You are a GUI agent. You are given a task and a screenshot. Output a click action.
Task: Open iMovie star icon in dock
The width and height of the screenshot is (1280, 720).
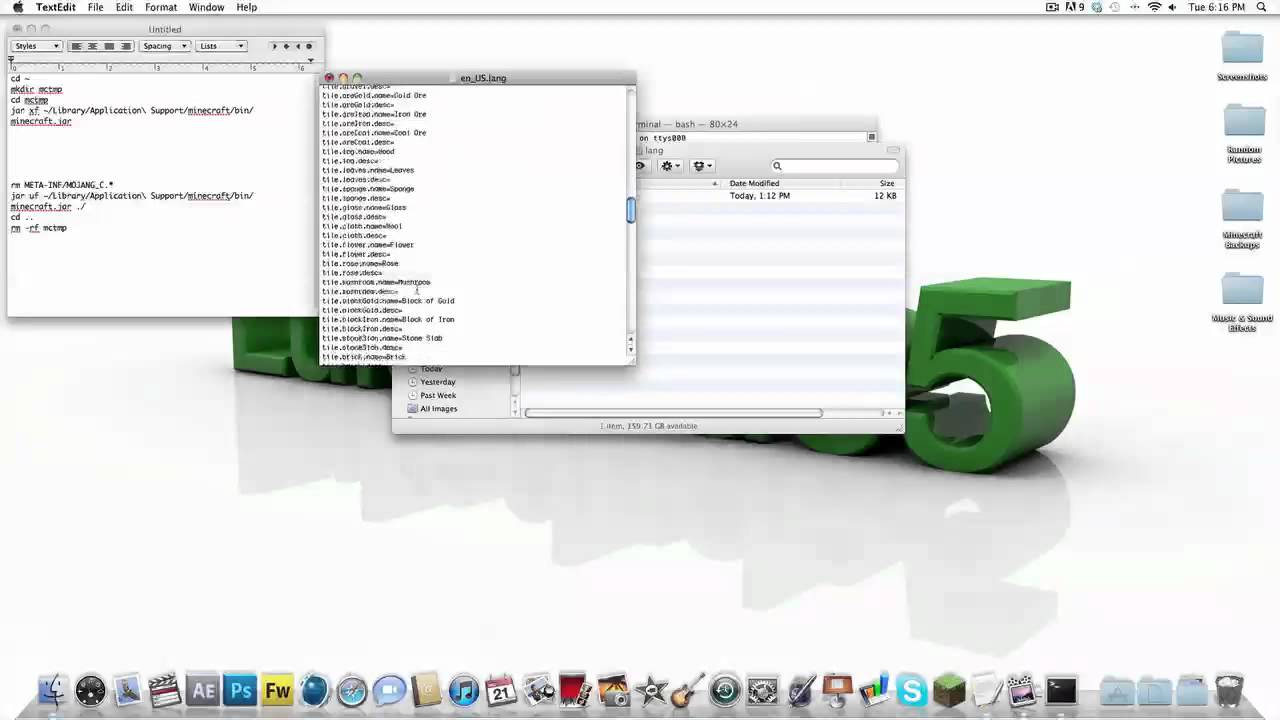pos(651,691)
